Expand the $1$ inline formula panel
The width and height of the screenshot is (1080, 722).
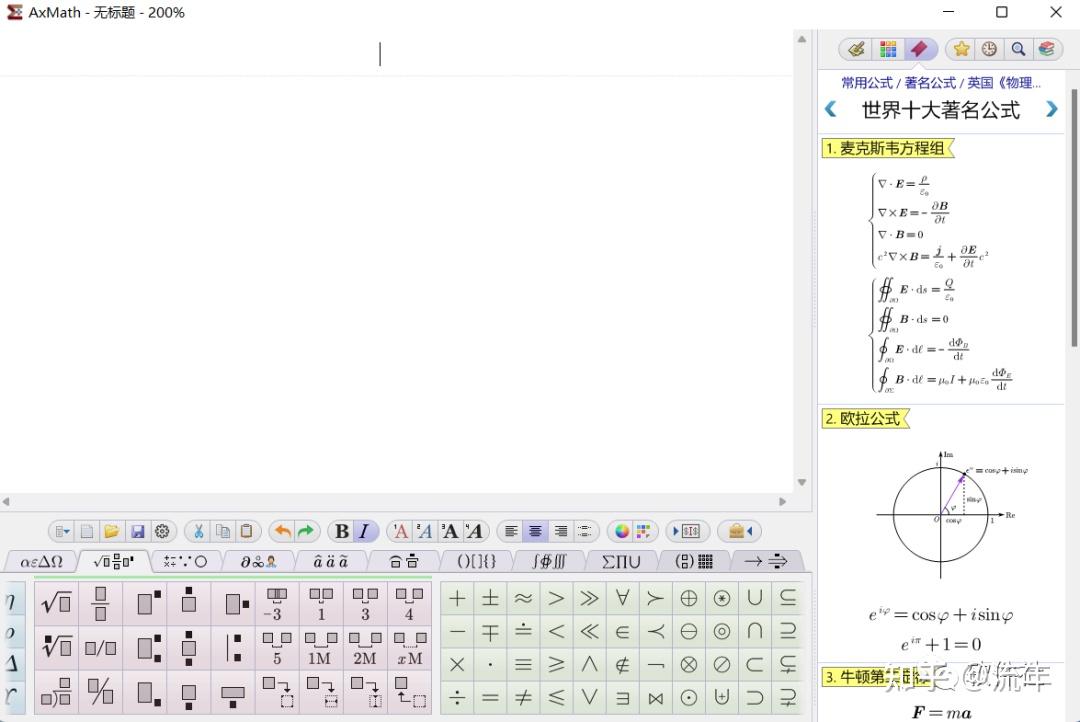pos(686,531)
